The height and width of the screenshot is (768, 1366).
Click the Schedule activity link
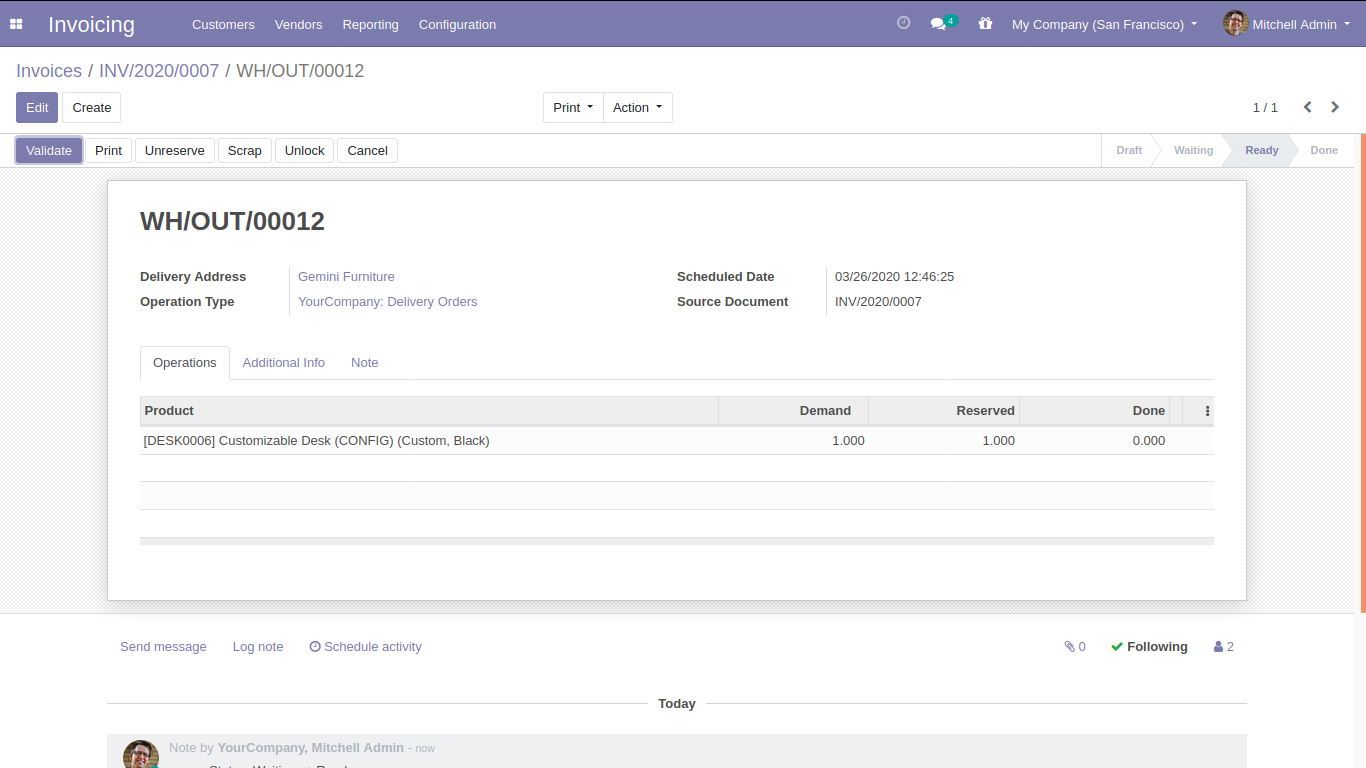(x=365, y=647)
